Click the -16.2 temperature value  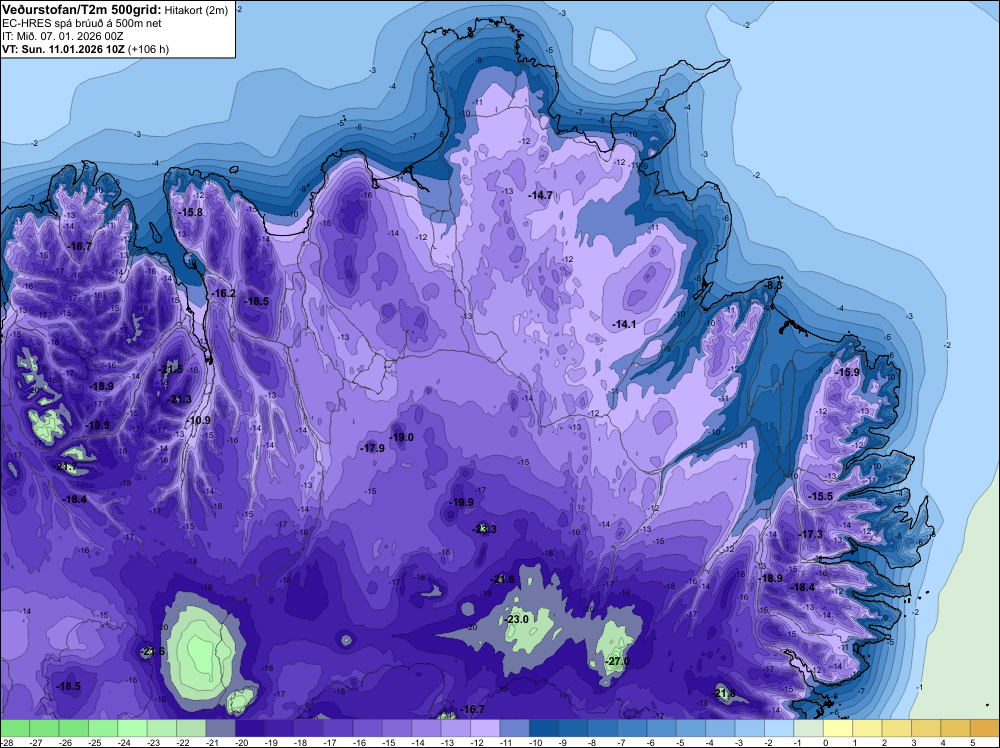click(x=224, y=293)
